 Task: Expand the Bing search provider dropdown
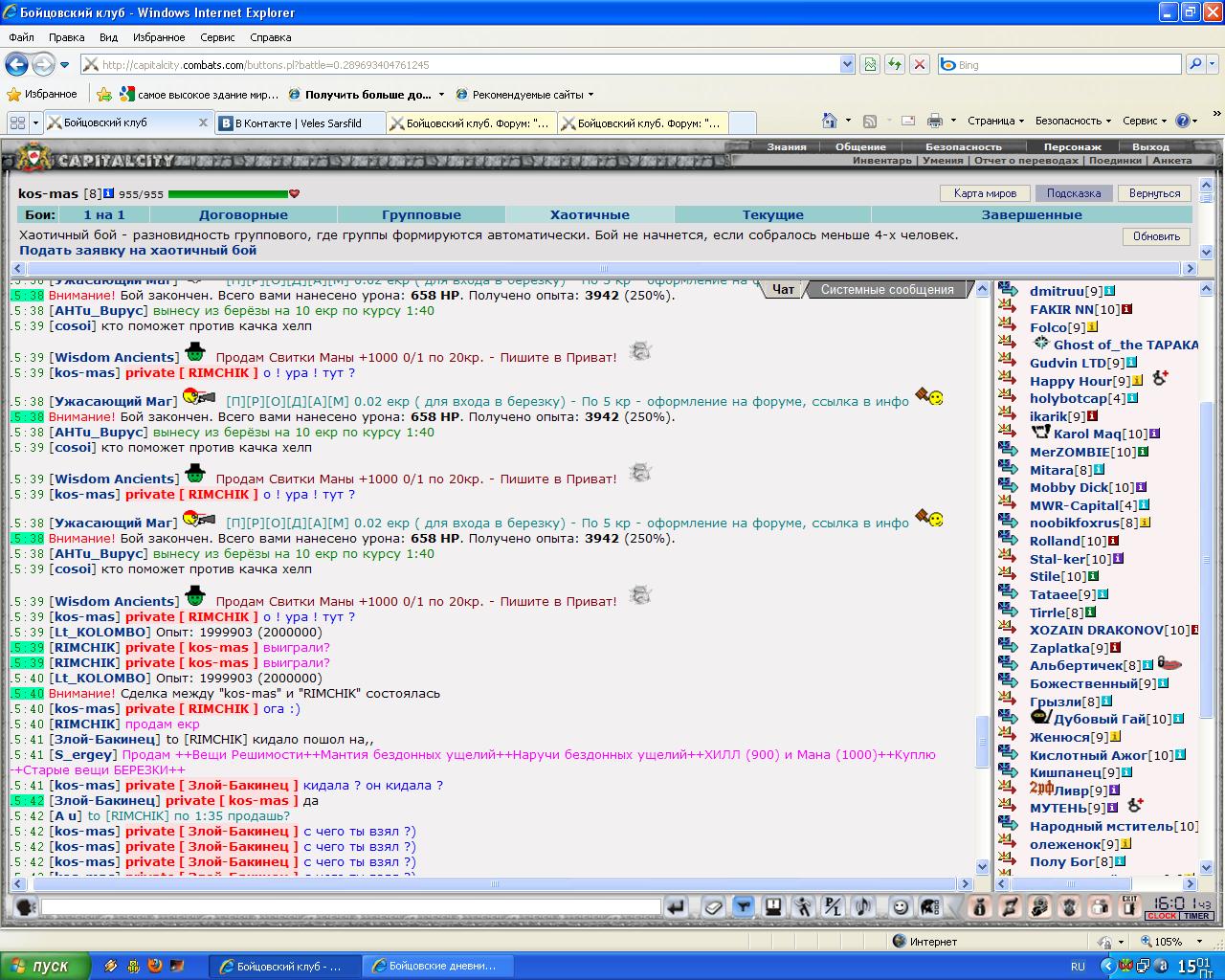[1214, 64]
